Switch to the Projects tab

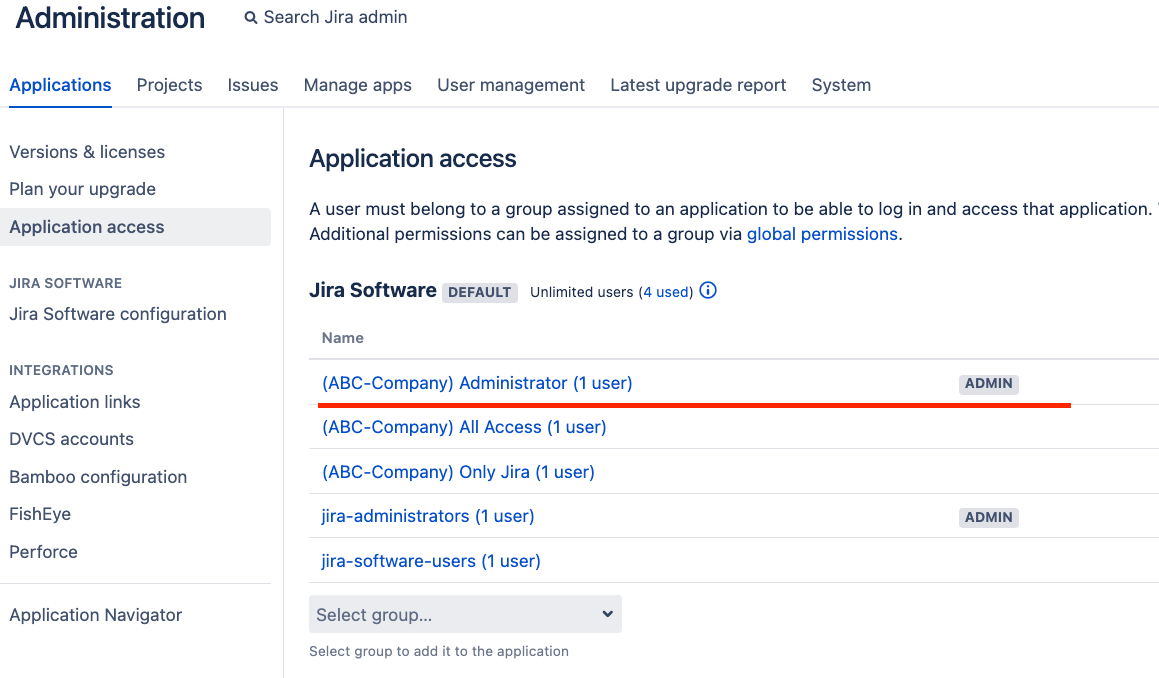(169, 85)
